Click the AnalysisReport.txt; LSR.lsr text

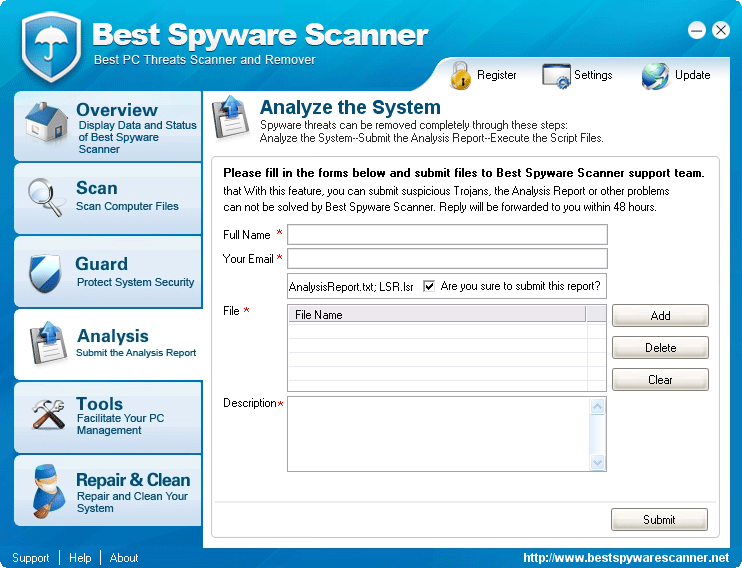tap(351, 287)
